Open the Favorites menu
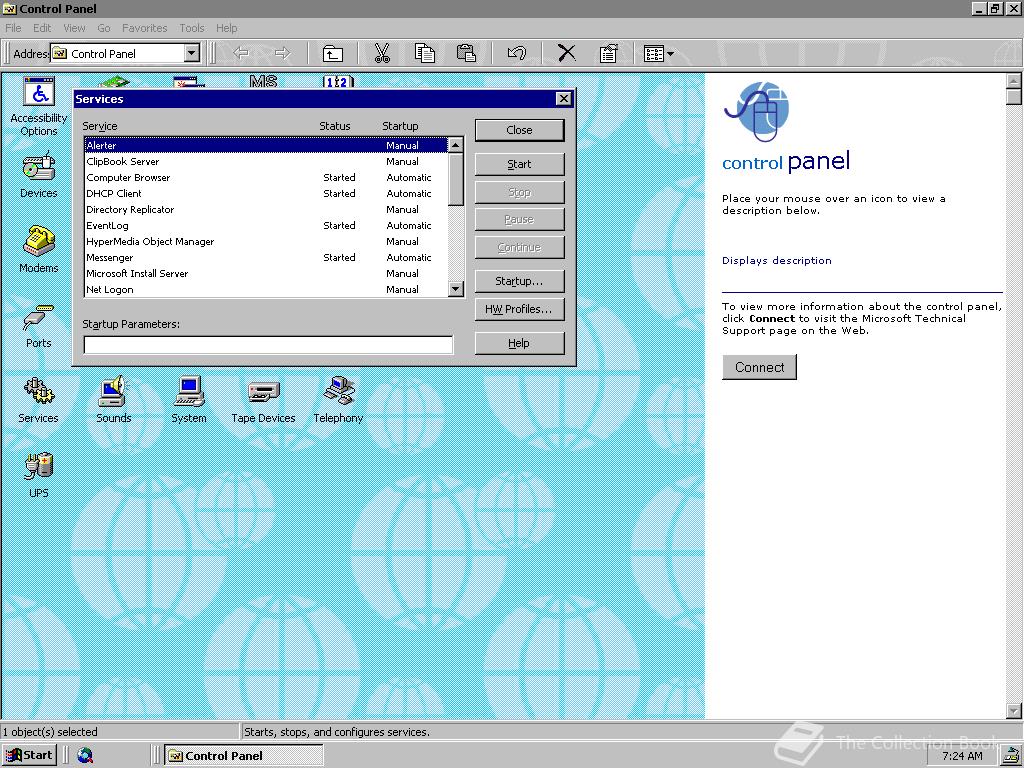Viewport: 1024px width, 768px height. coord(144,28)
